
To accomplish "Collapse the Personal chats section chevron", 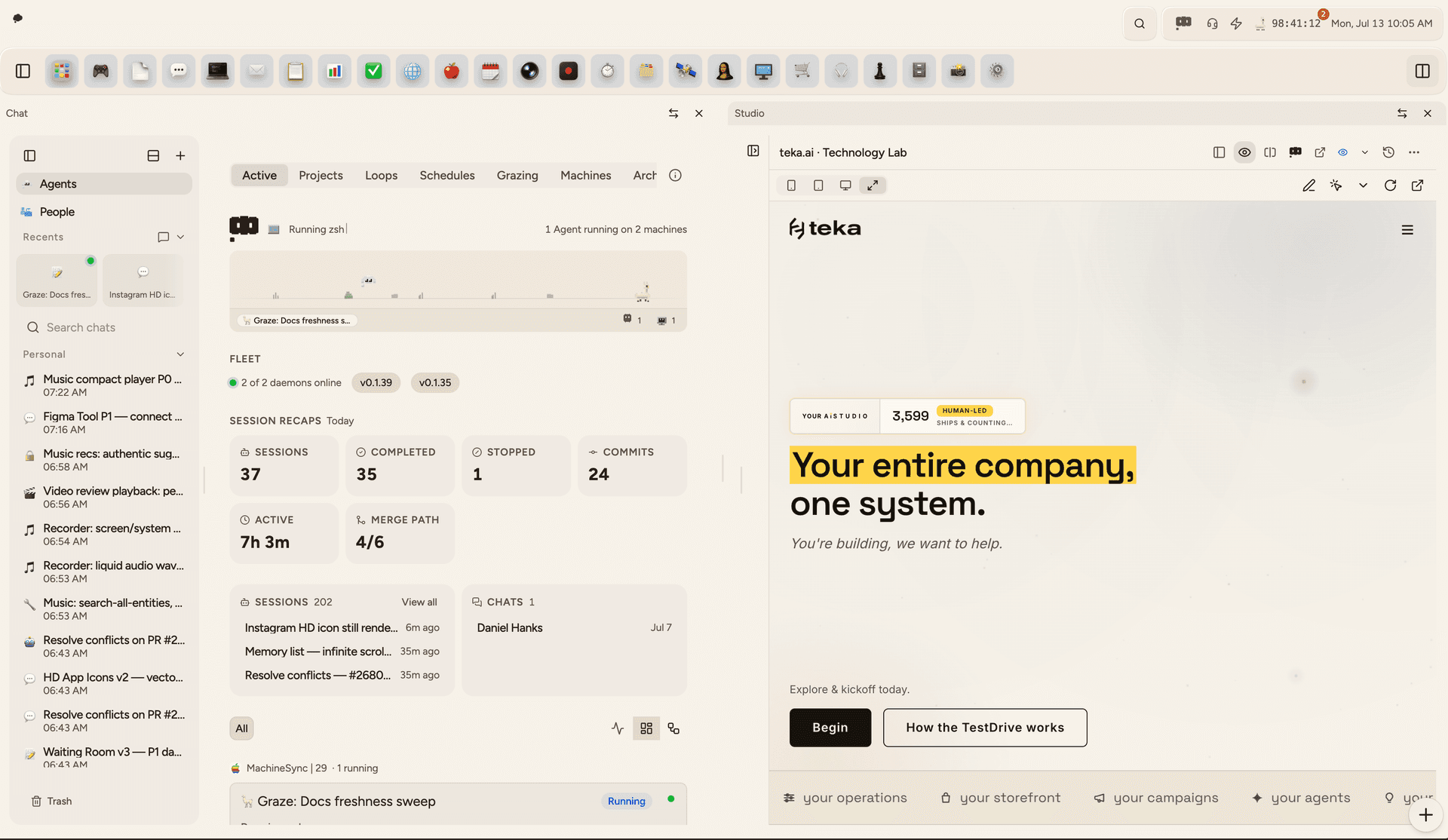I will point(180,354).
